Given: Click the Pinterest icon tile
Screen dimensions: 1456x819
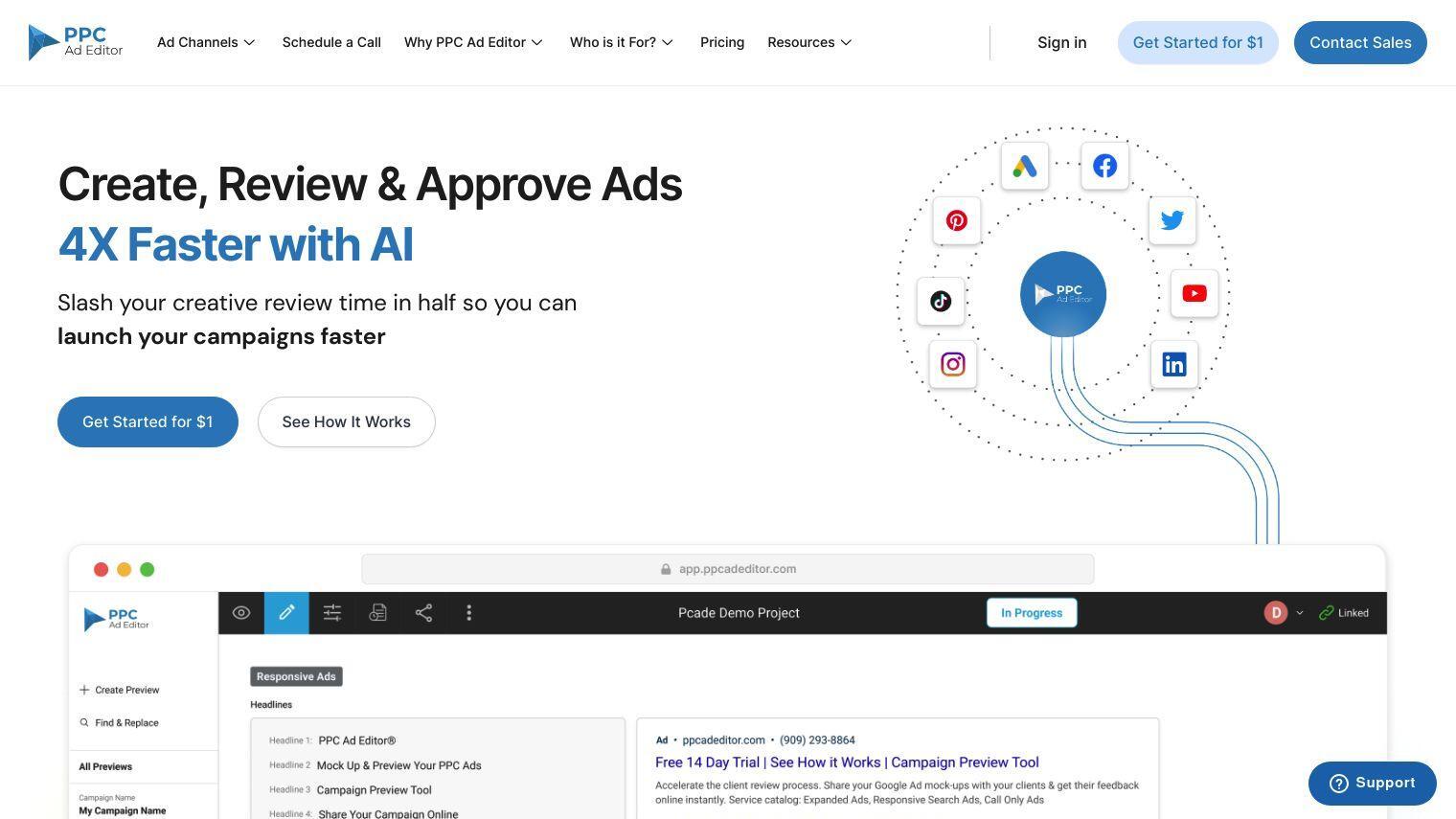Looking at the screenshot, I should pos(957,220).
